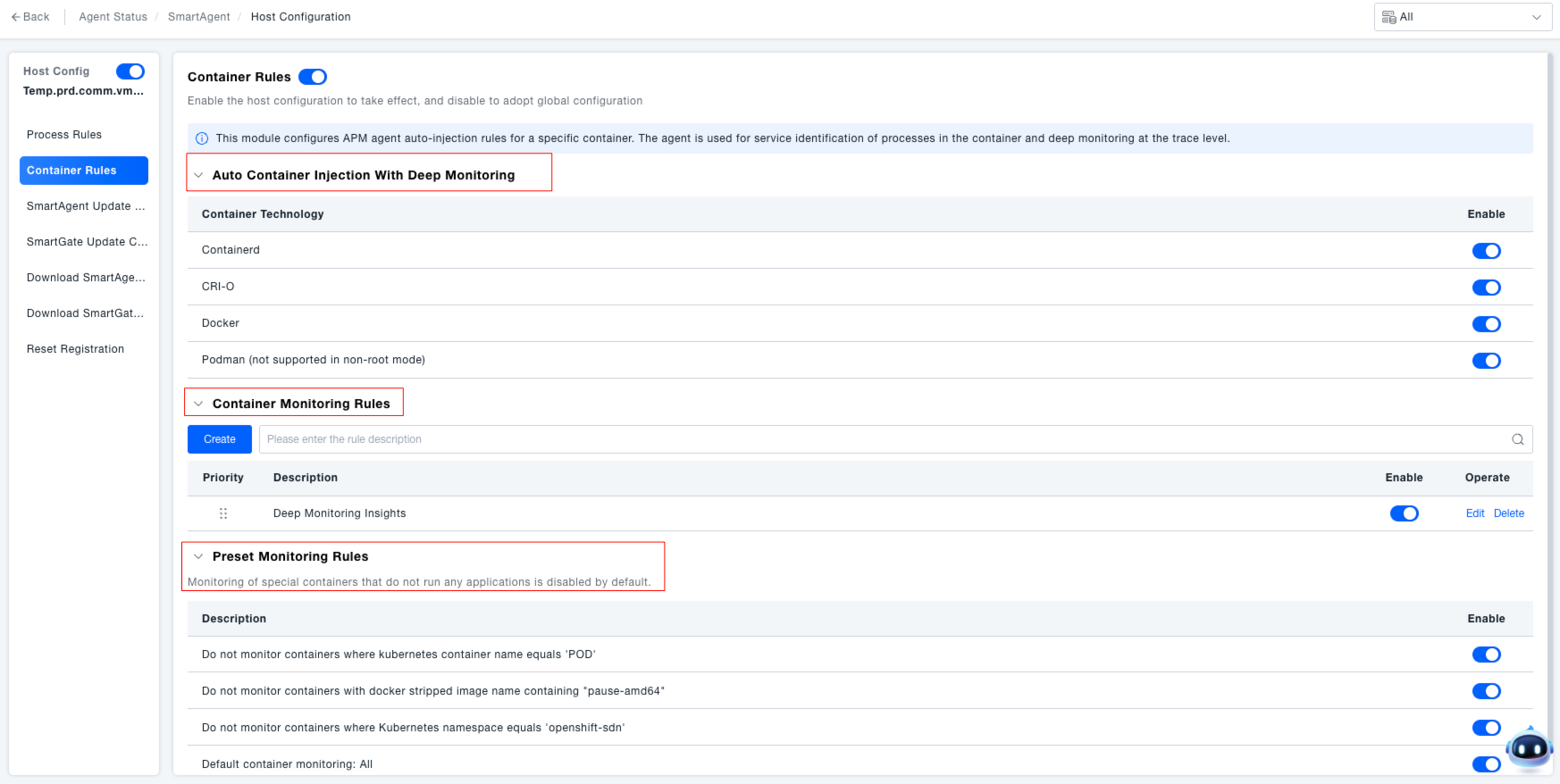Click Edit for Deep Monitoring Insights
The height and width of the screenshot is (784, 1560).
click(1474, 513)
